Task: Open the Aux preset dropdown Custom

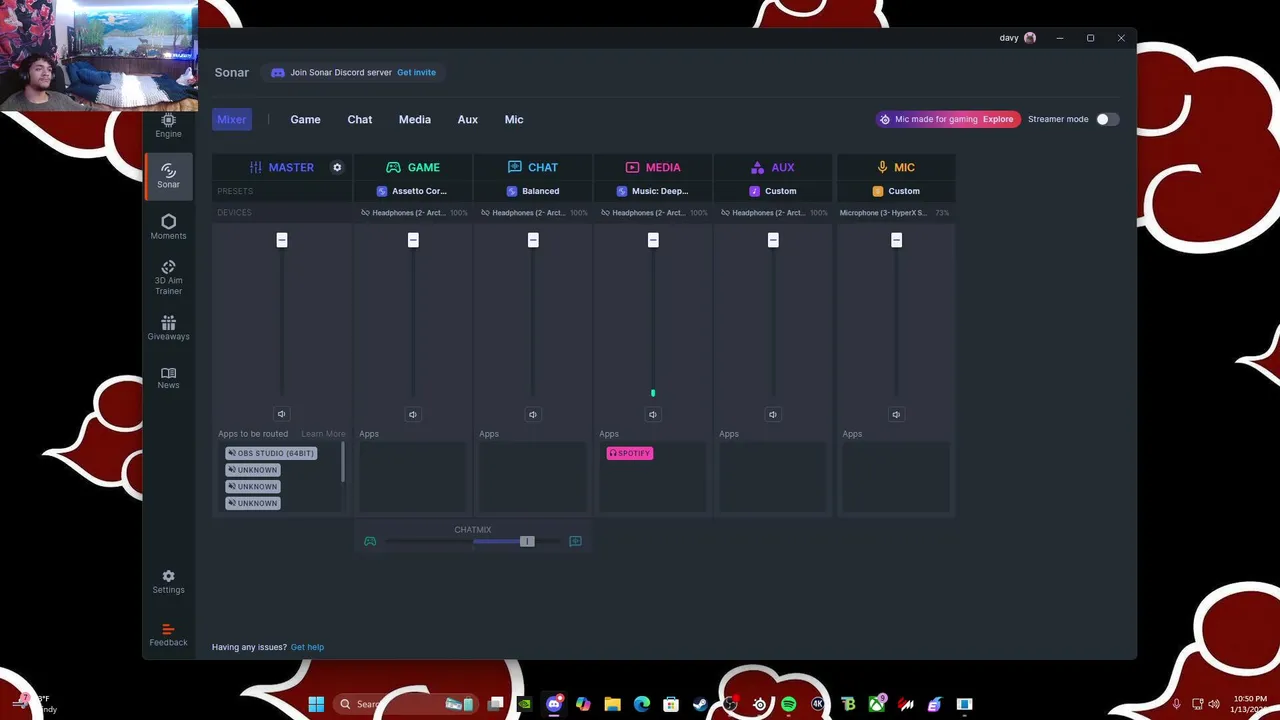Action: tap(773, 191)
